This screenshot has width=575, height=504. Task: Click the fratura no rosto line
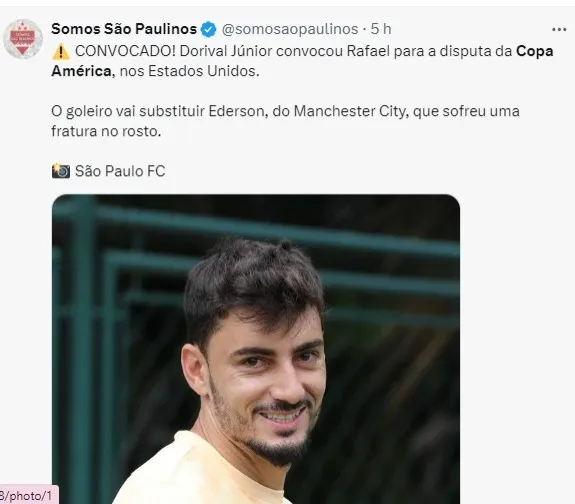tap(106, 131)
